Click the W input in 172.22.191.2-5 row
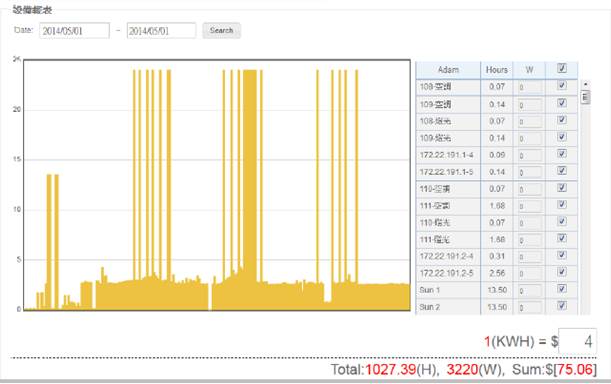Screen dimensions: 611x384 tap(530, 274)
